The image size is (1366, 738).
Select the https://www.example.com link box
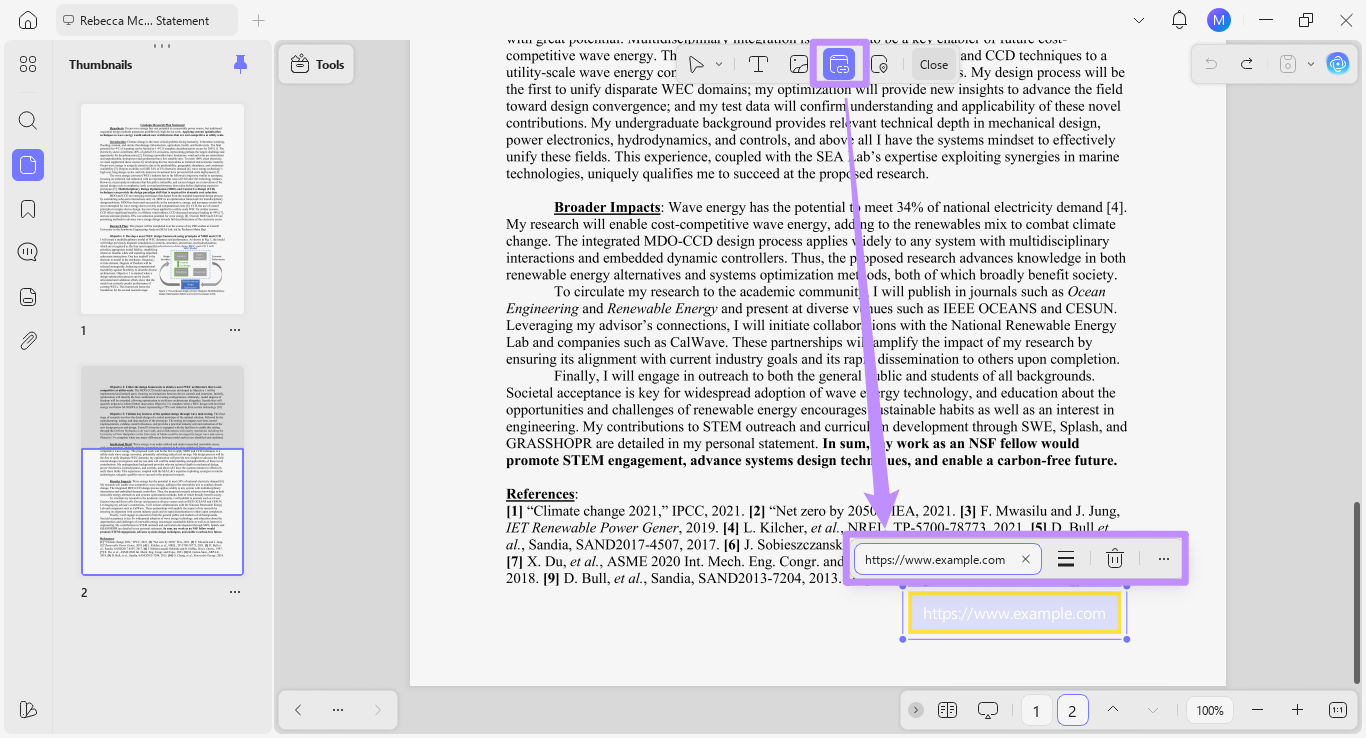1014,613
